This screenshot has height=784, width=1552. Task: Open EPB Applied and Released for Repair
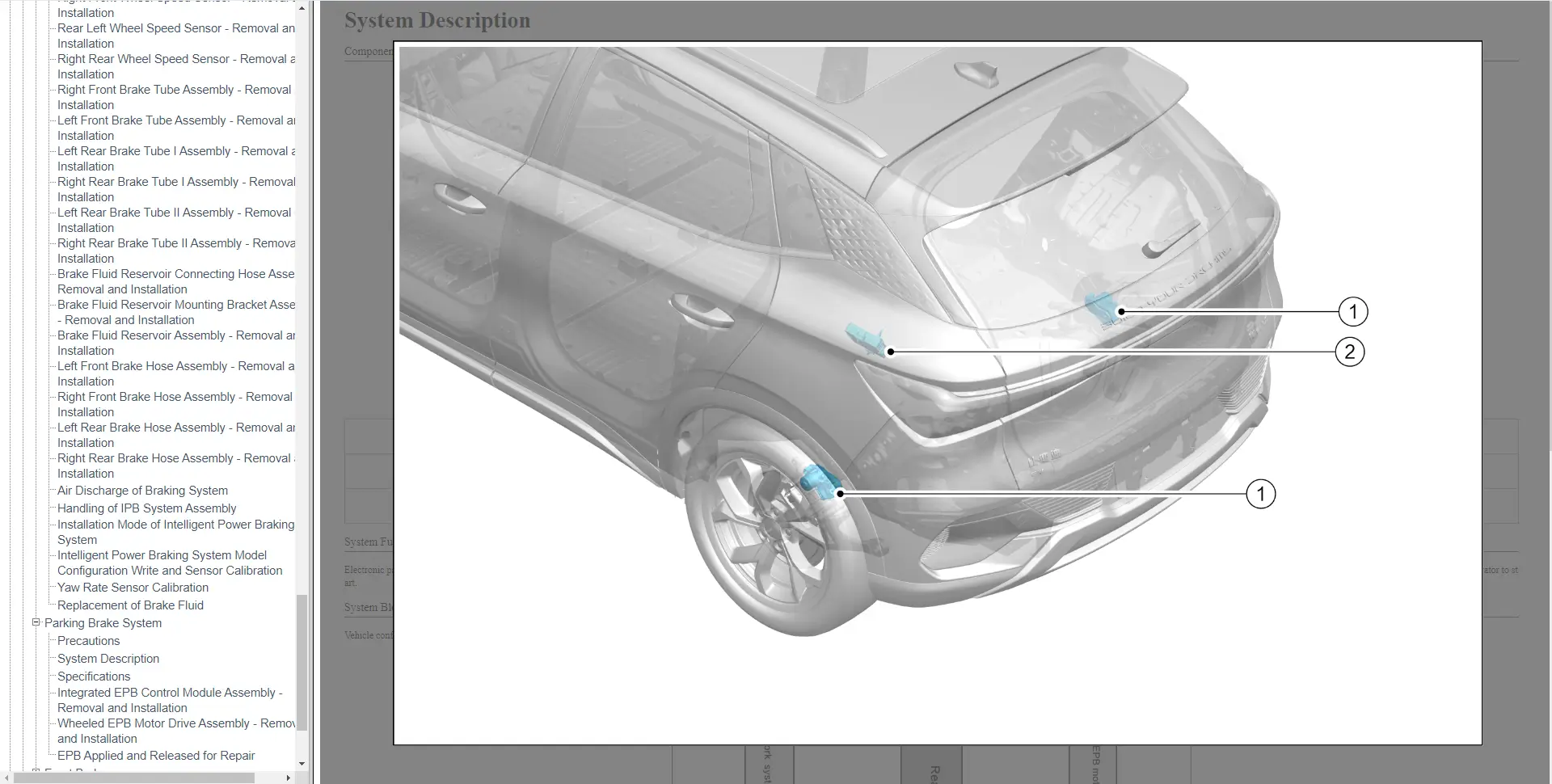click(x=156, y=756)
